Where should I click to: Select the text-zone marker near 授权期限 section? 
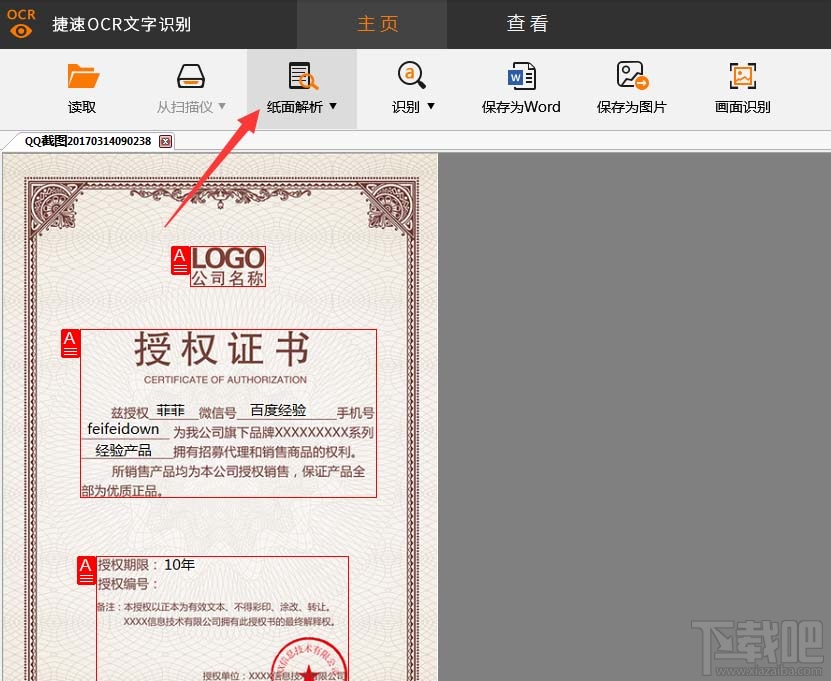pos(89,571)
